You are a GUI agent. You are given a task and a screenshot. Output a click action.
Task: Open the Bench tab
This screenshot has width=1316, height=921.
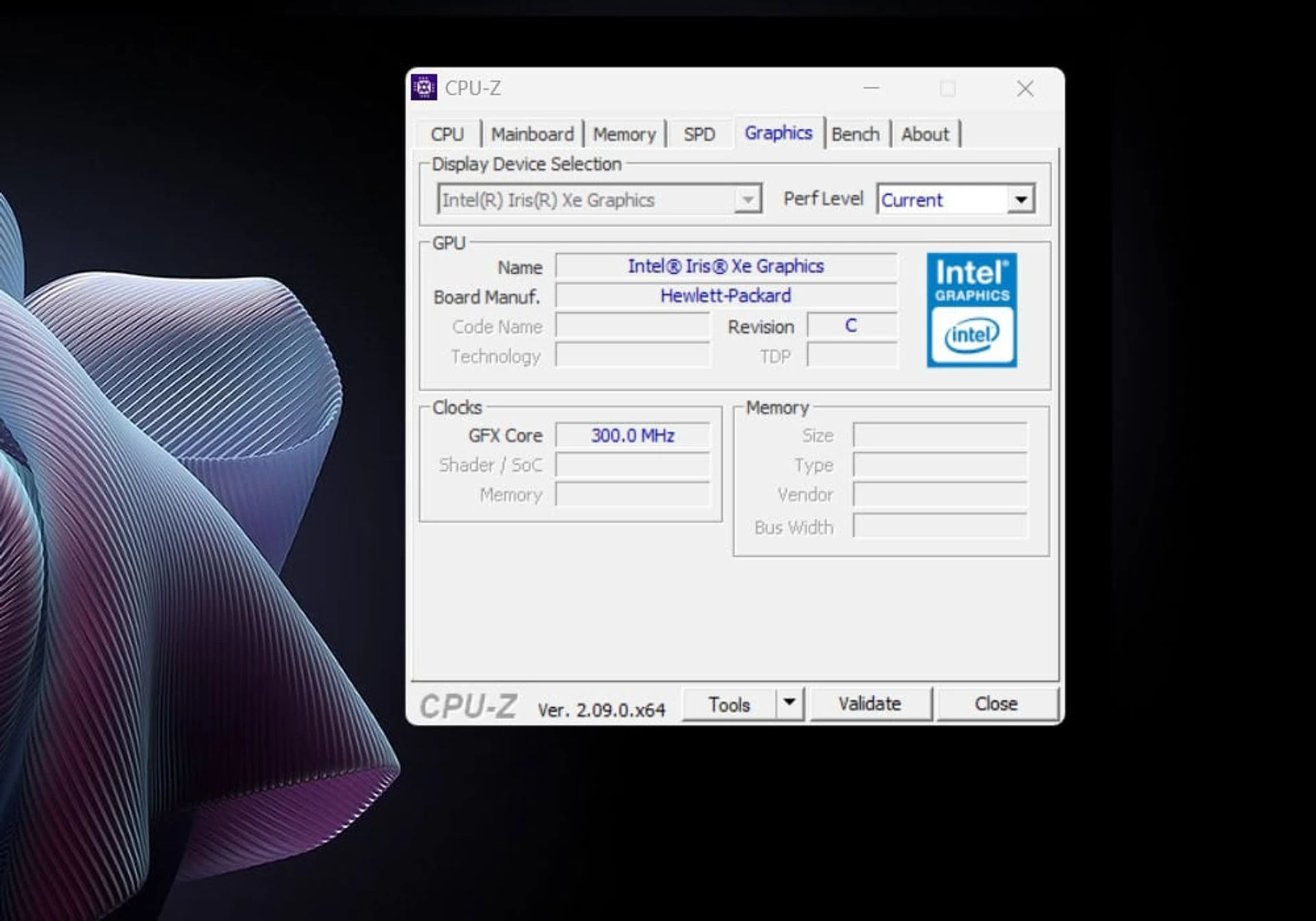[x=855, y=134]
